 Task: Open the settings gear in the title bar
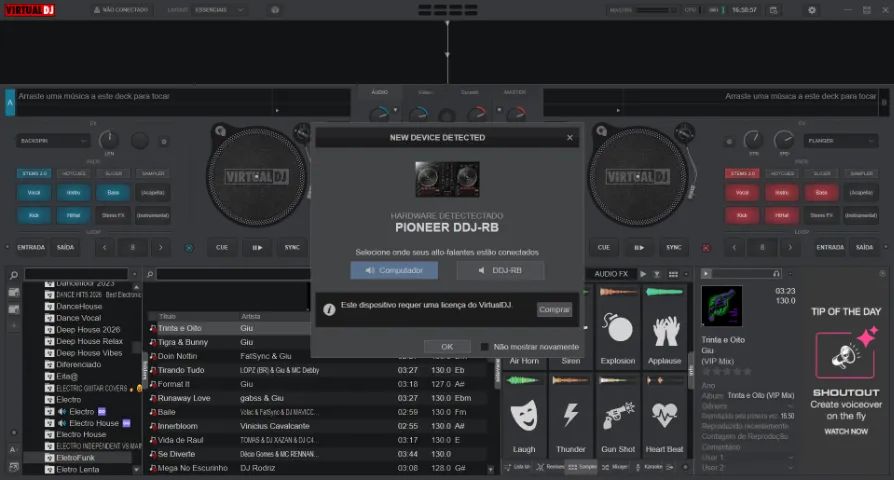coord(812,10)
